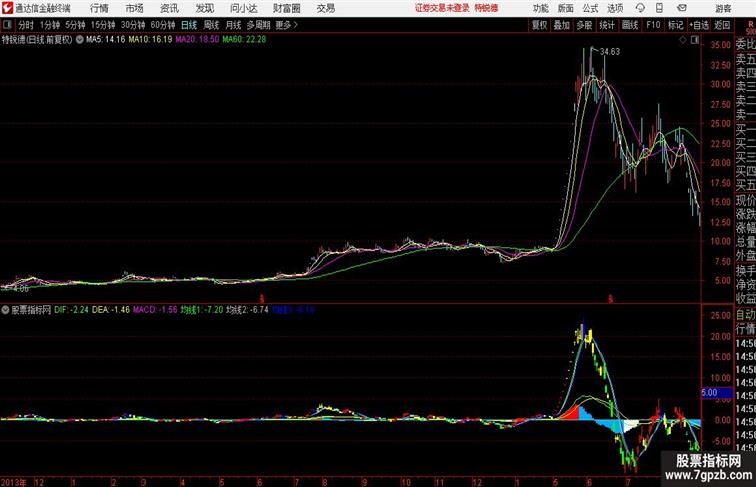Expand the main chart indicator dropdown beside 特锐德

80,40
